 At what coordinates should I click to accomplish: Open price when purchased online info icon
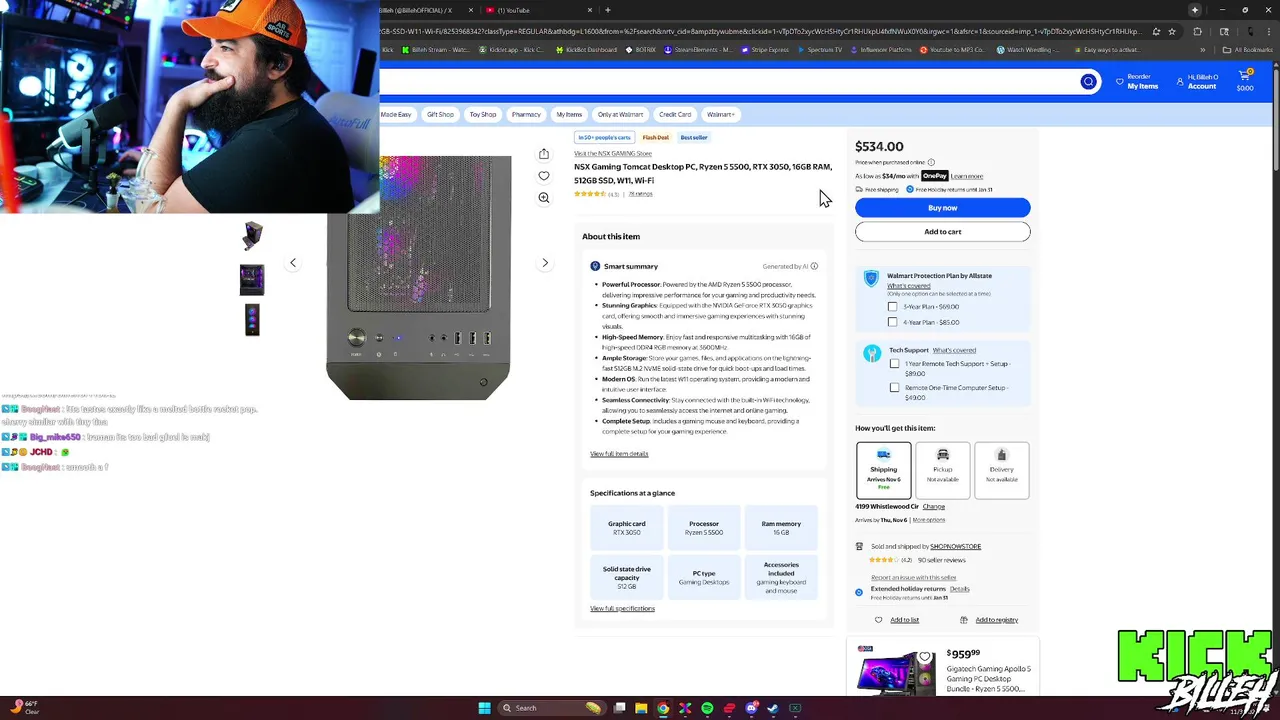point(931,162)
